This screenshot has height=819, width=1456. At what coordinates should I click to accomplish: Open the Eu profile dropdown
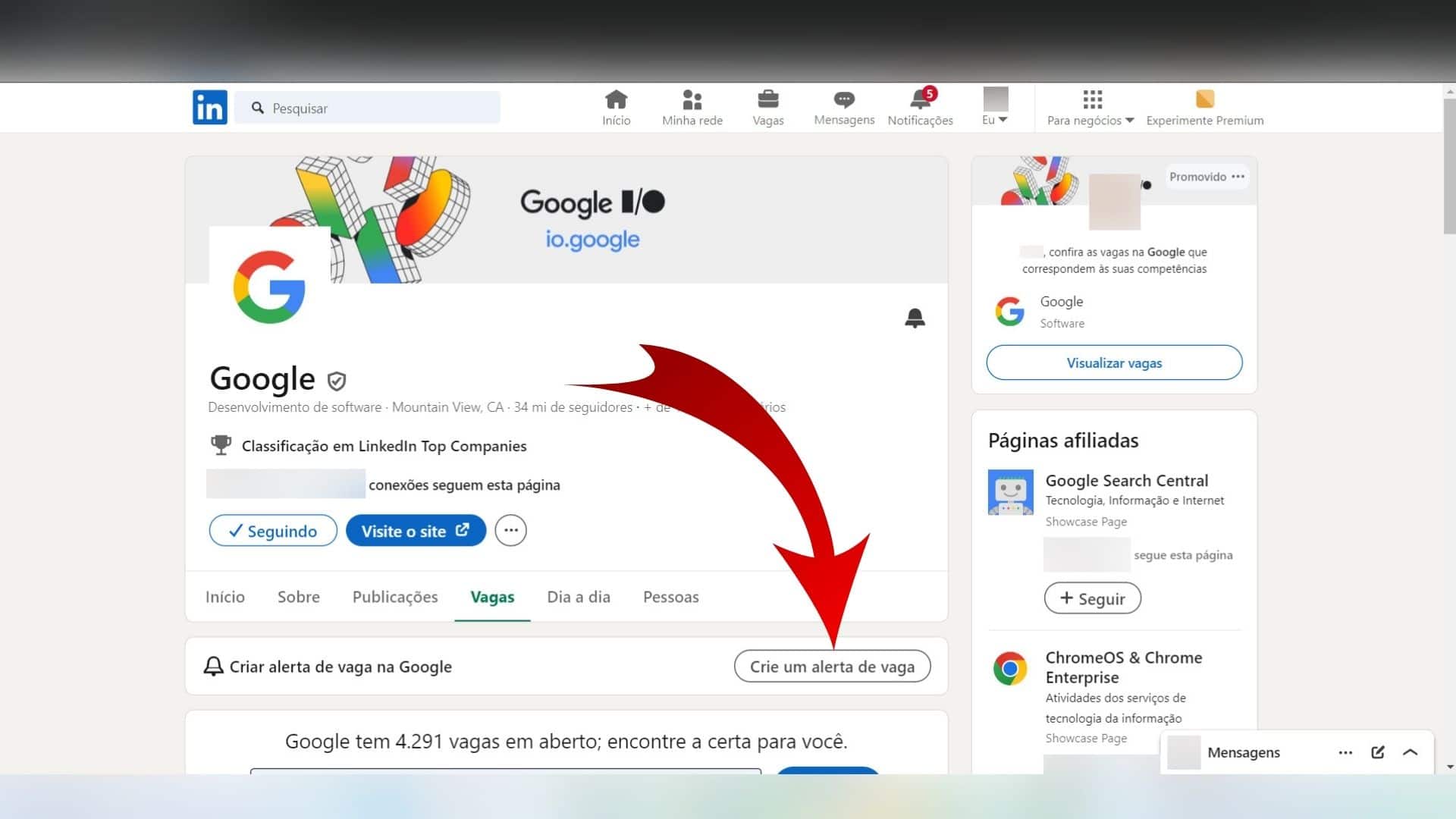click(x=995, y=106)
